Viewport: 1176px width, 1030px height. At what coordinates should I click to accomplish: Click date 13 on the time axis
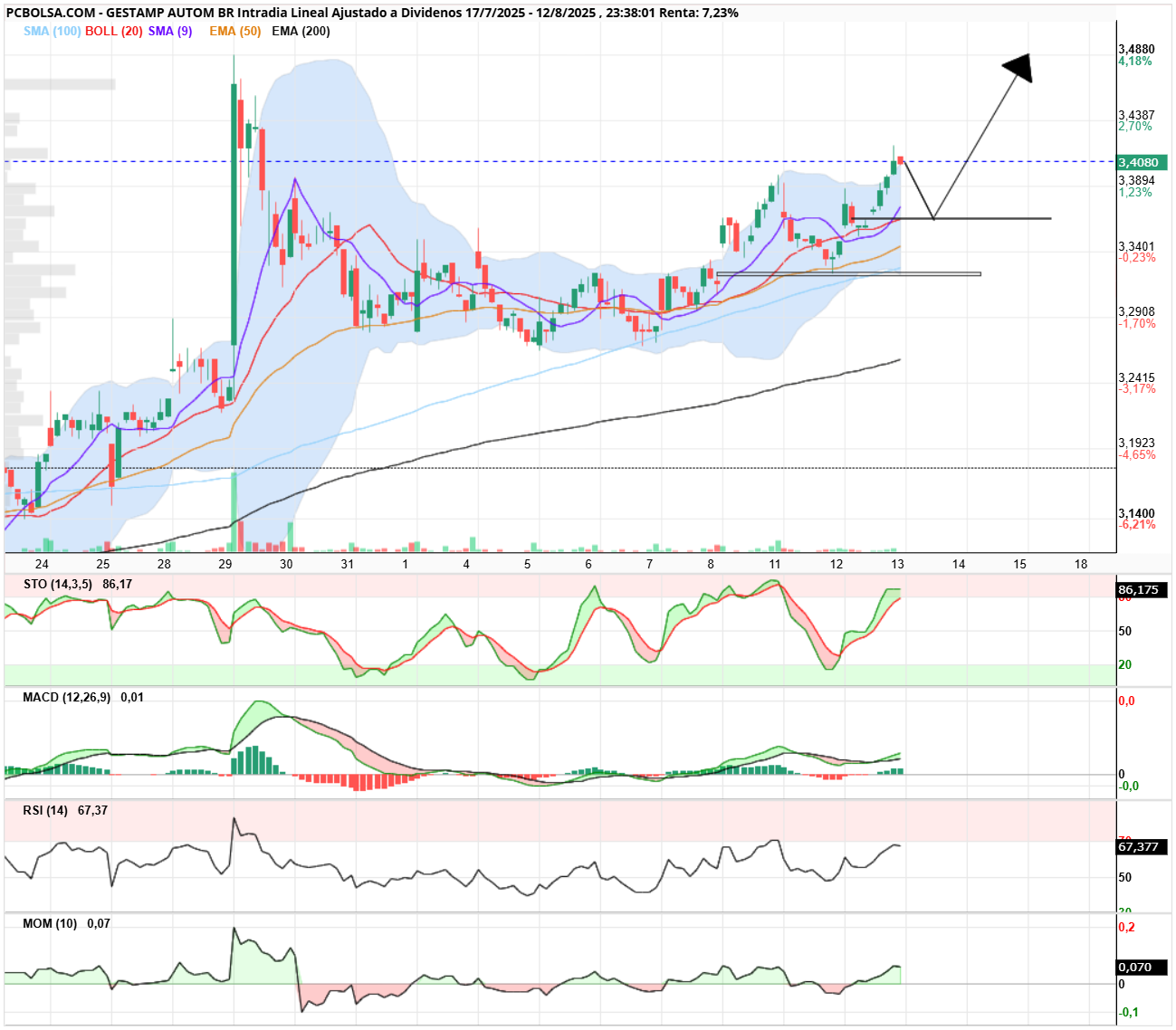(897, 564)
